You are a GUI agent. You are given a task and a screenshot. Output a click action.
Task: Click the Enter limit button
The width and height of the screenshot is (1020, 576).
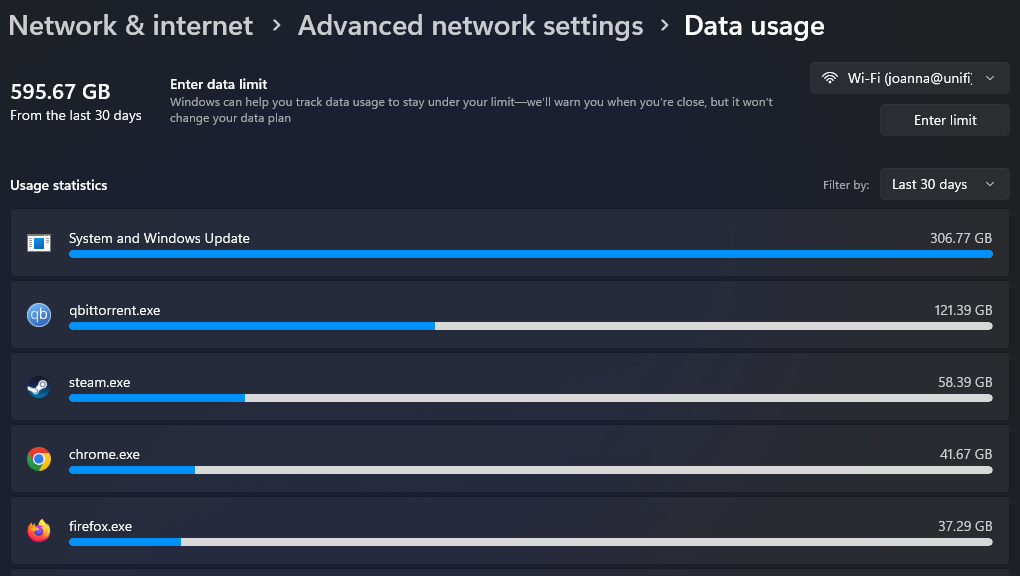point(945,120)
